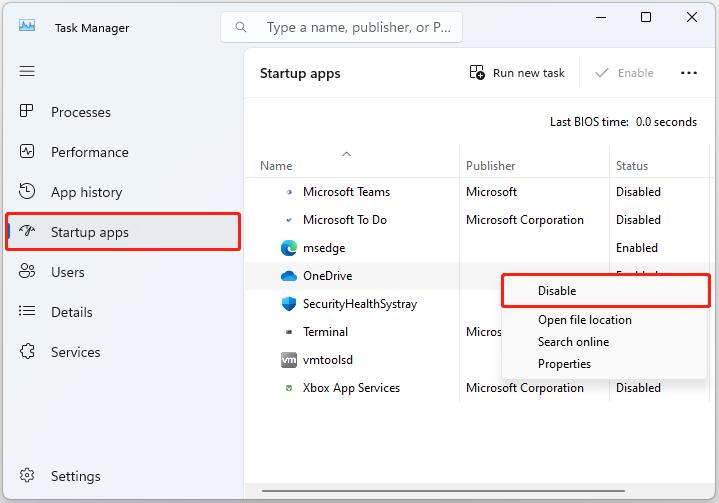Screen dimensions: 719x503
Task: Click the msedge startup entry
Action: click(x=324, y=248)
